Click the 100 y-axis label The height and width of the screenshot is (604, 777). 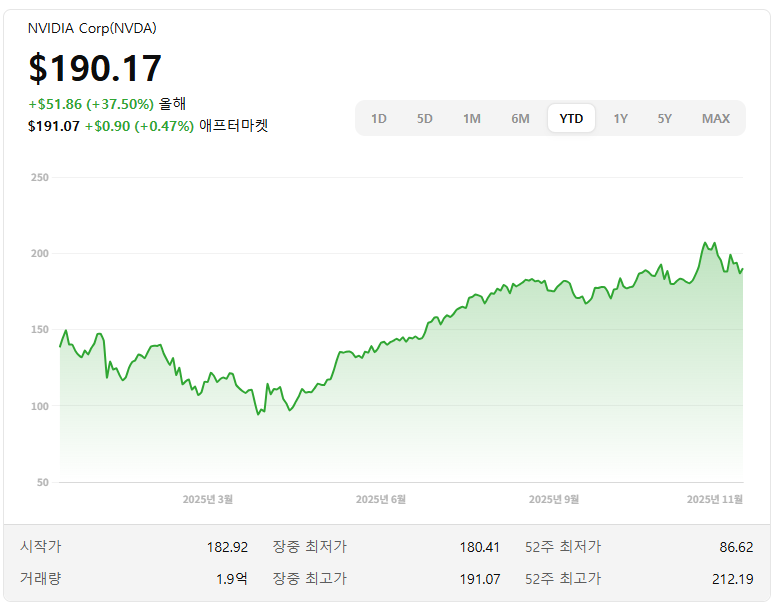coord(40,406)
